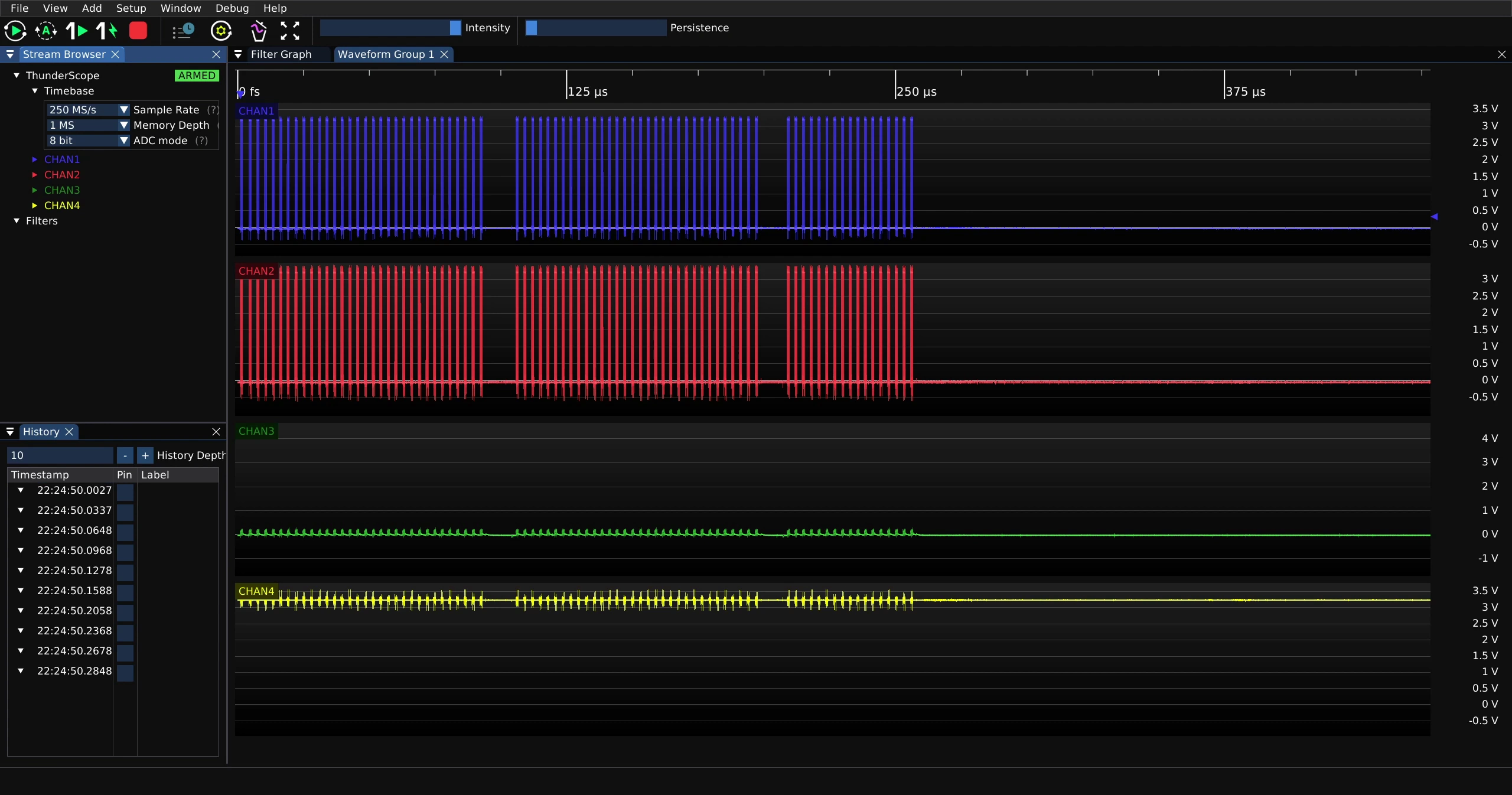
Task: Close the History tab
Action: 69,432
